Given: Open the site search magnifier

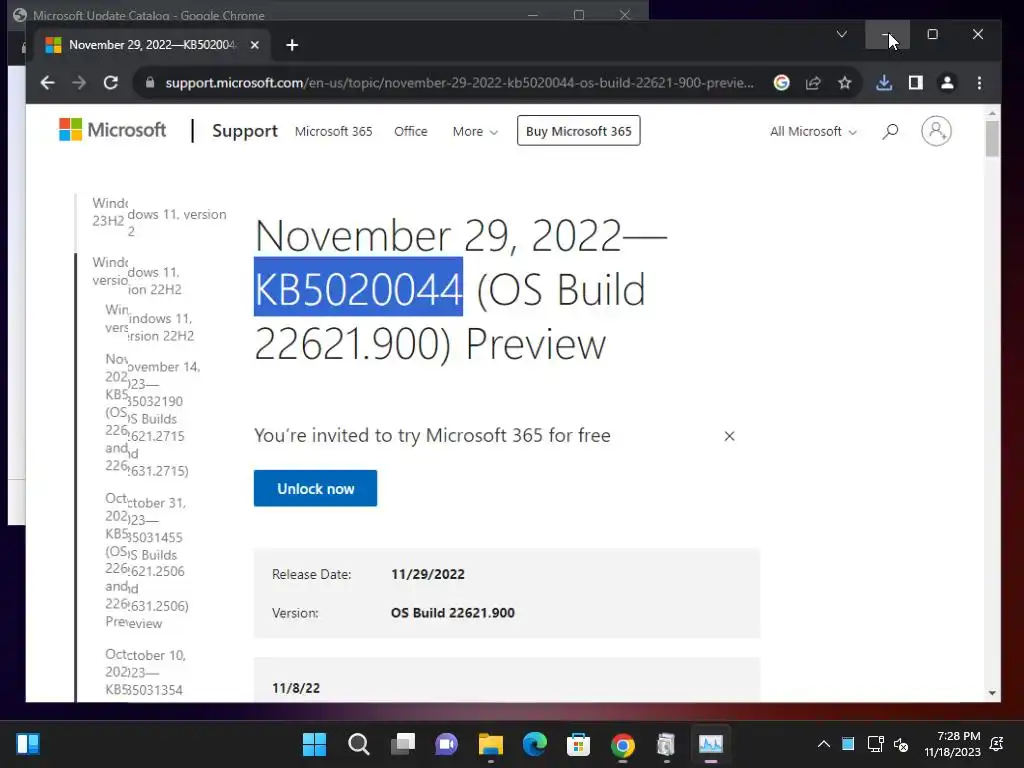Looking at the screenshot, I should pos(890,131).
